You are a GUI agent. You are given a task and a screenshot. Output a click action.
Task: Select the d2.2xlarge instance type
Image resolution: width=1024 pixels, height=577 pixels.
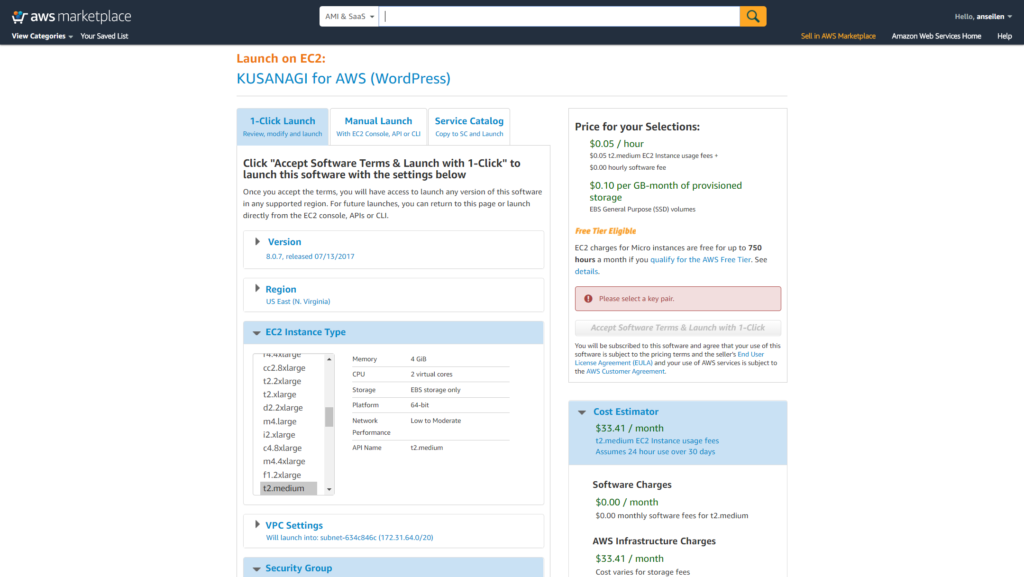283,407
